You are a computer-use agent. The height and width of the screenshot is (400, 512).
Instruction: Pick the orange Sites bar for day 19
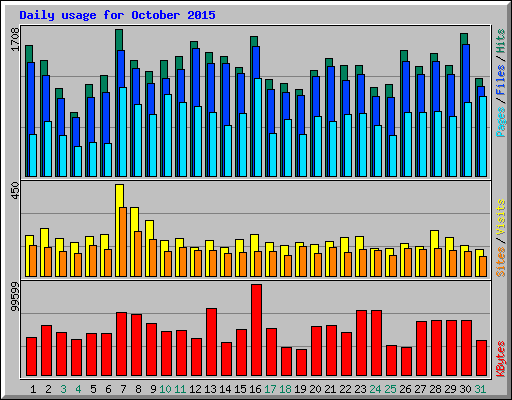(303, 261)
